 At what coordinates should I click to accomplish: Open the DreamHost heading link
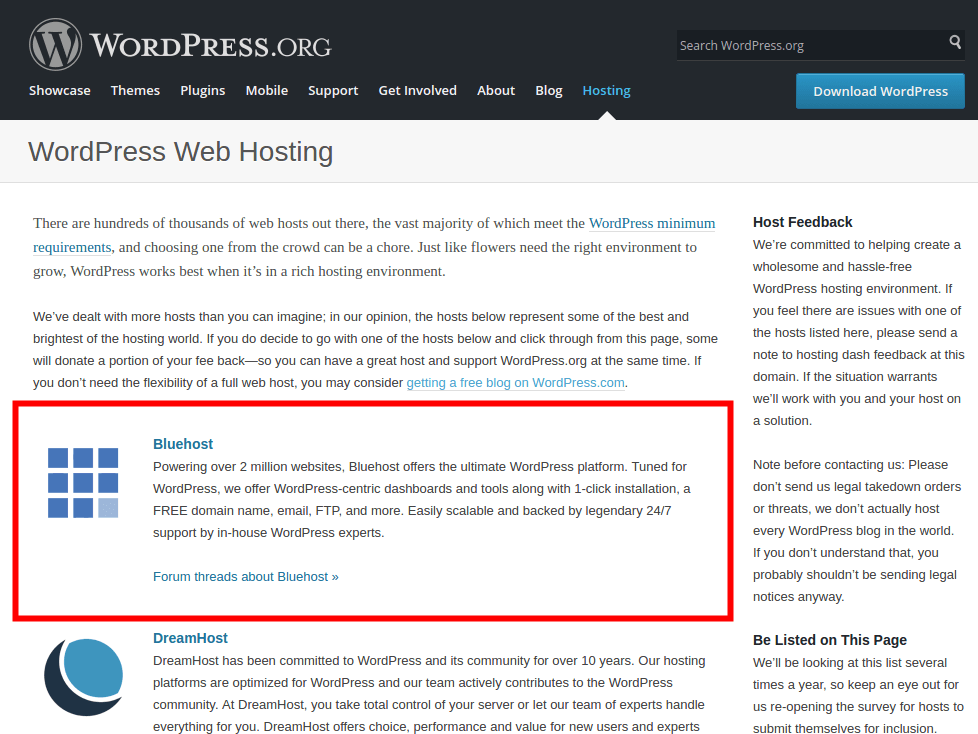(190, 637)
